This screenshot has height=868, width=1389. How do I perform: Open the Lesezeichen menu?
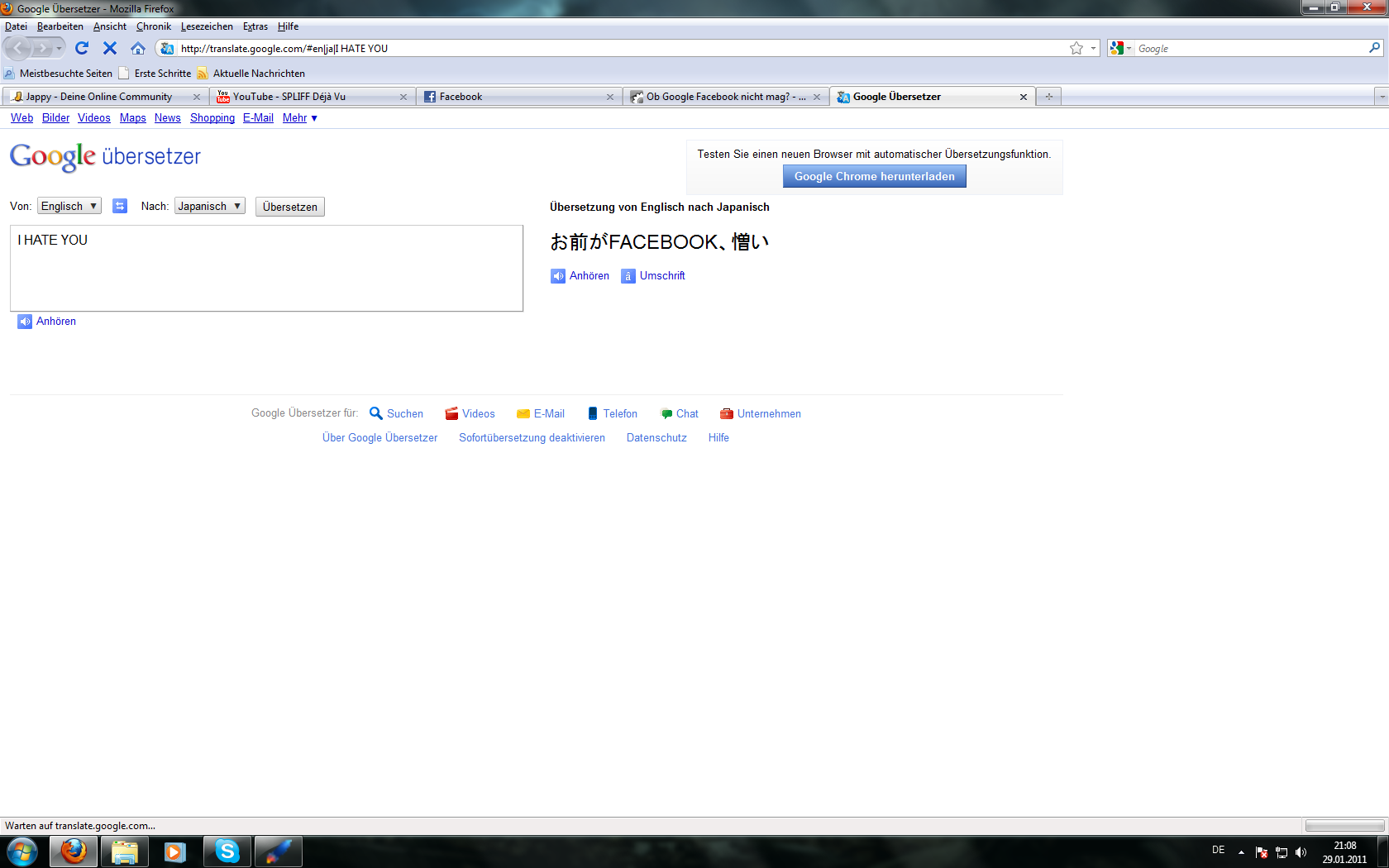207,26
